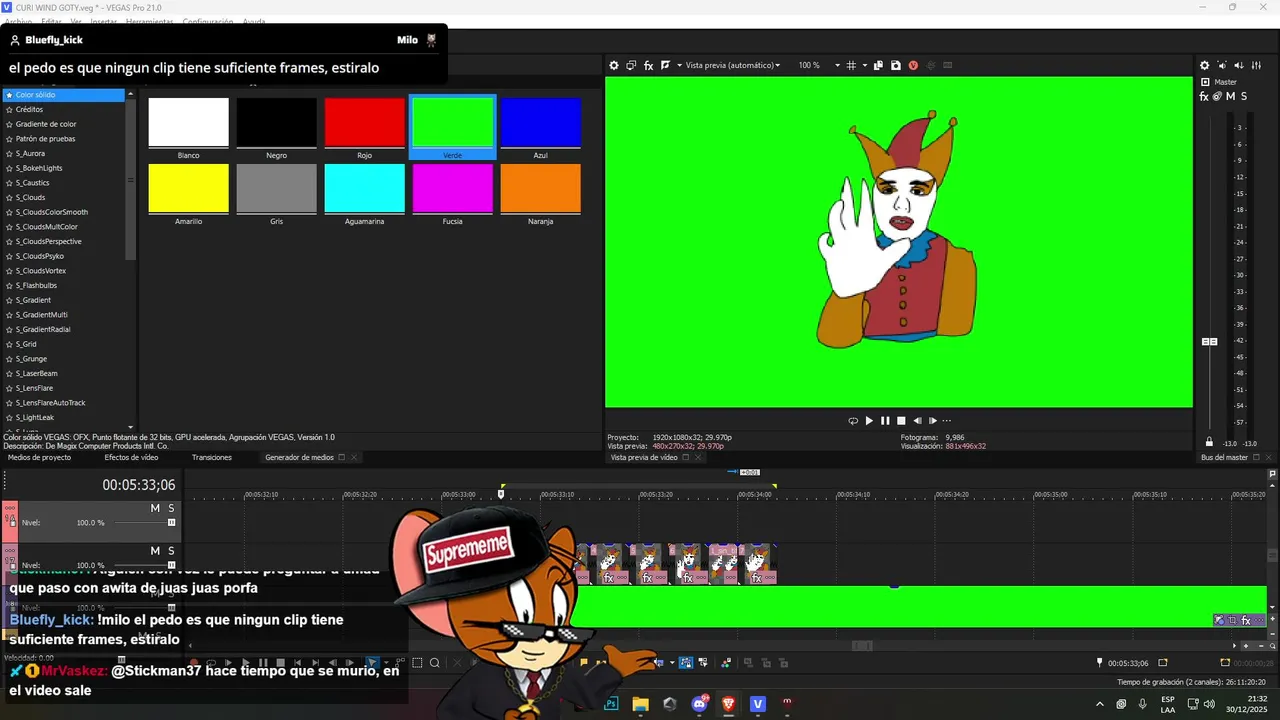
Task: Switch to Efectos de vídeo tab
Action: pyautogui.click(x=131, y=457)
